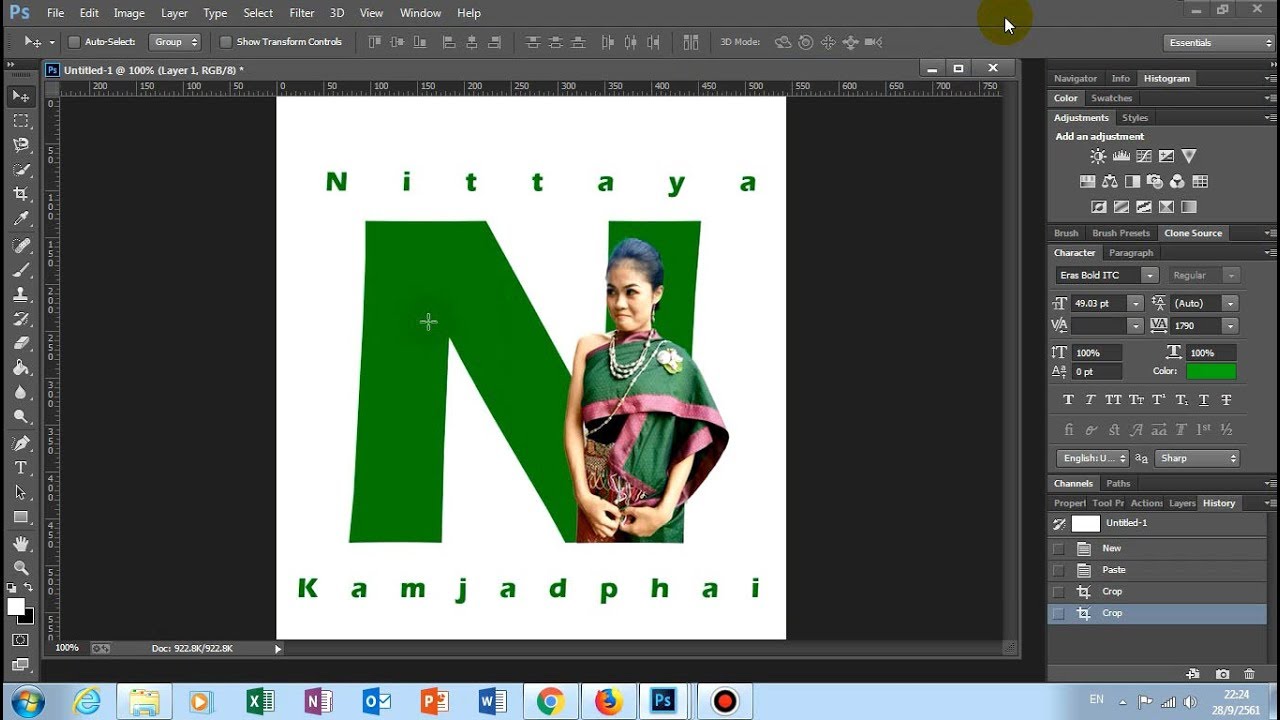The width and height of the screenshot is (1280, 720).
Task: Set history brush source for Untitled-1 snapshot
Action: coord(1058,524)
